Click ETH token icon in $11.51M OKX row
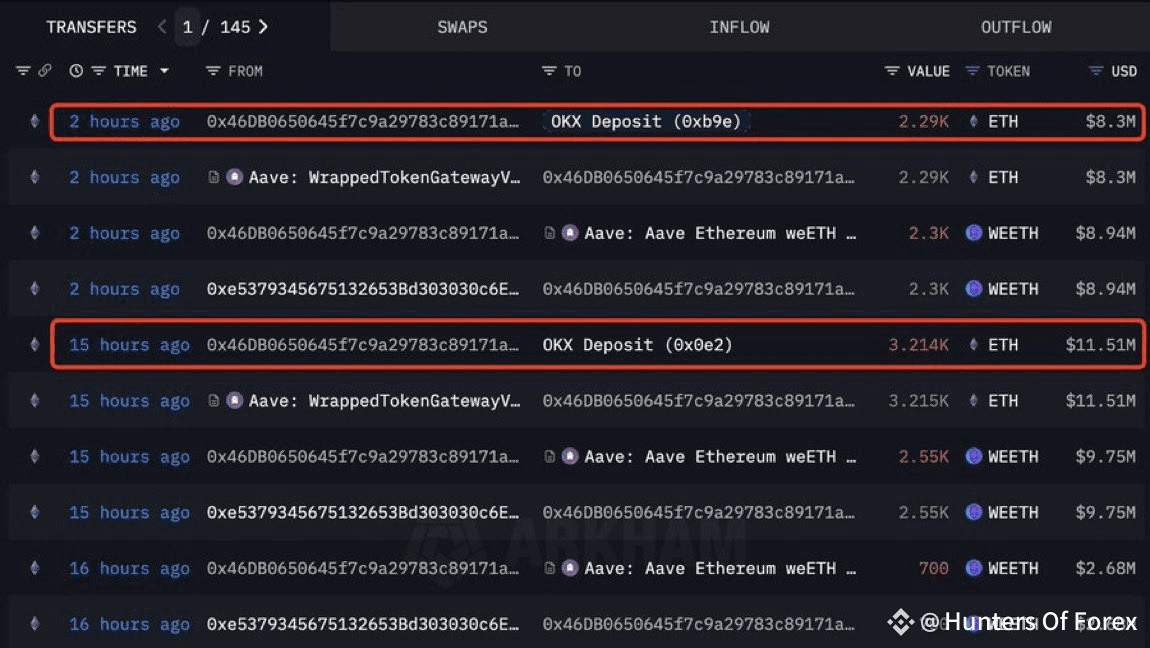This screenshot has height=648, width=1150. pos(974,345)
